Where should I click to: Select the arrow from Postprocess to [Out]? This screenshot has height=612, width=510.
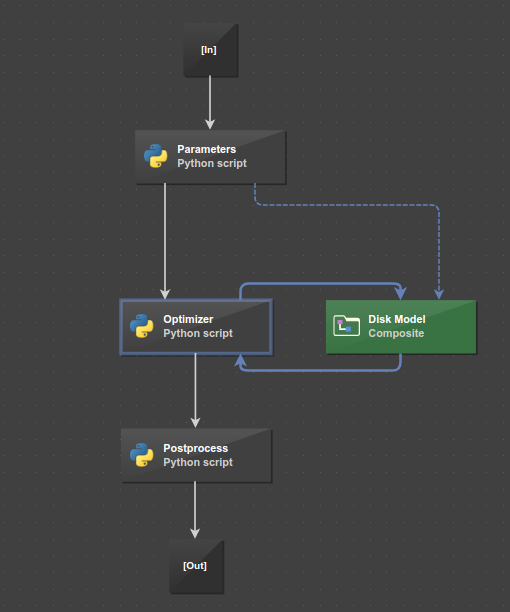tap(195, 507)
